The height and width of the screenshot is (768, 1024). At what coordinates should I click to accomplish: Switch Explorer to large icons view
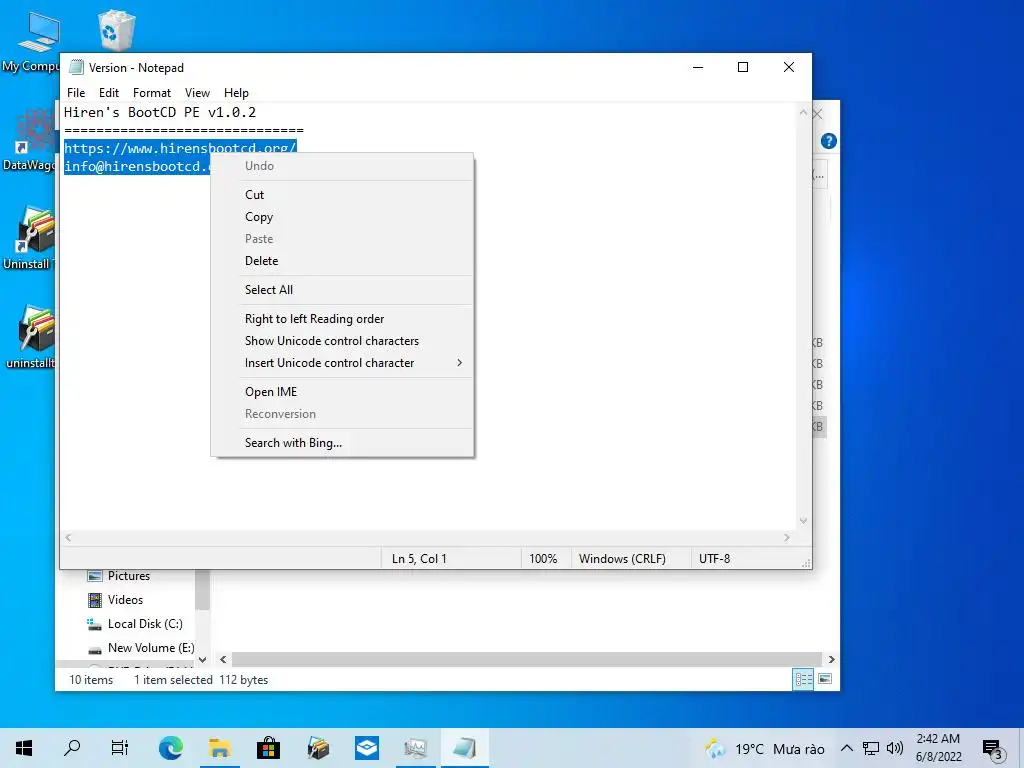[x=825, y=679]
